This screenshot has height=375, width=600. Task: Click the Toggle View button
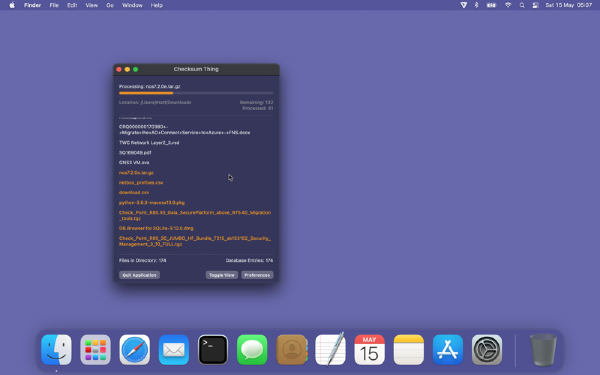click(222, 275)
